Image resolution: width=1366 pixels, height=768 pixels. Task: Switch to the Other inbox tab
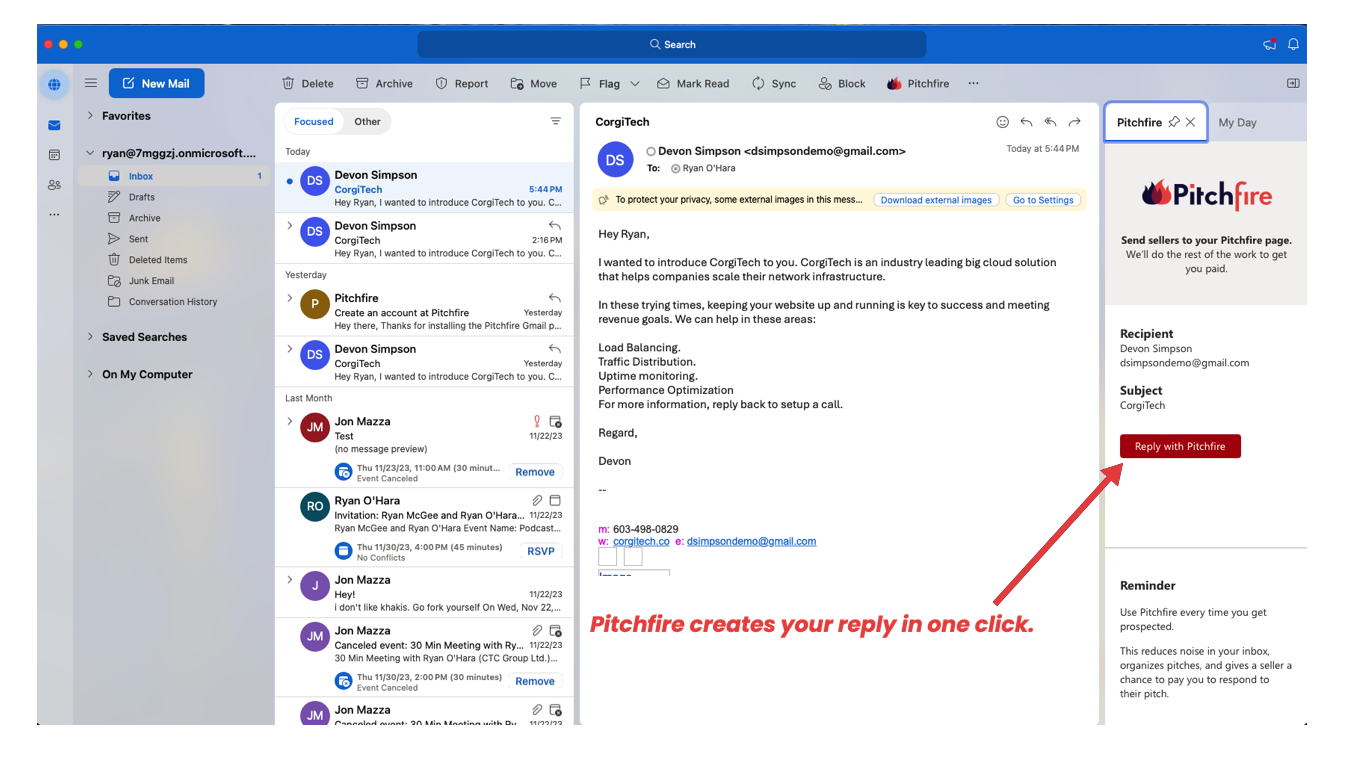click(367, 122)
